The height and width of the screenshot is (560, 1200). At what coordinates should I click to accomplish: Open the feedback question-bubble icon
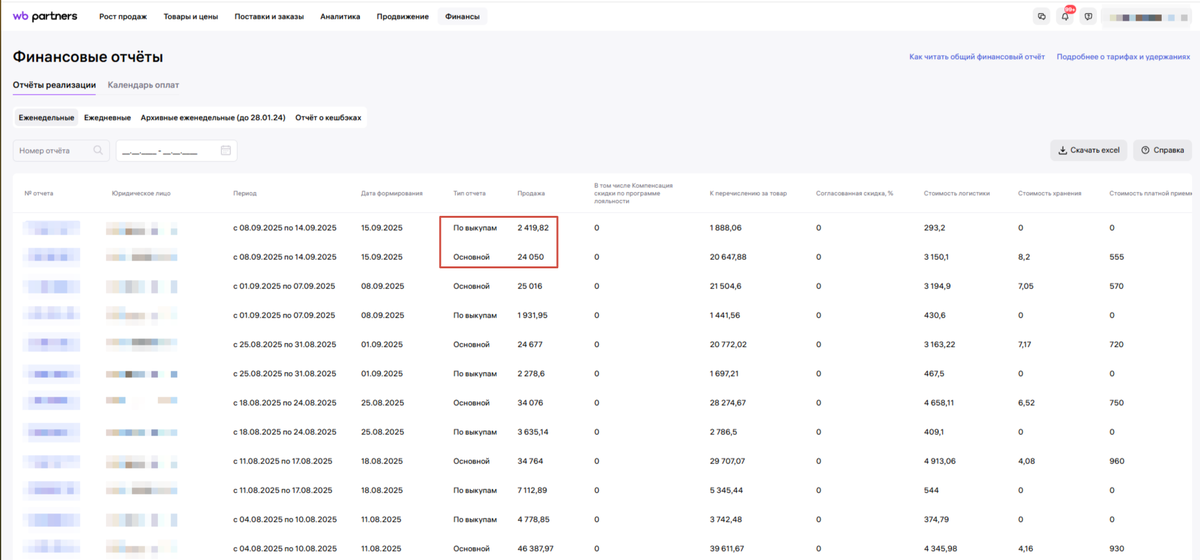[x=1088, y=17]
